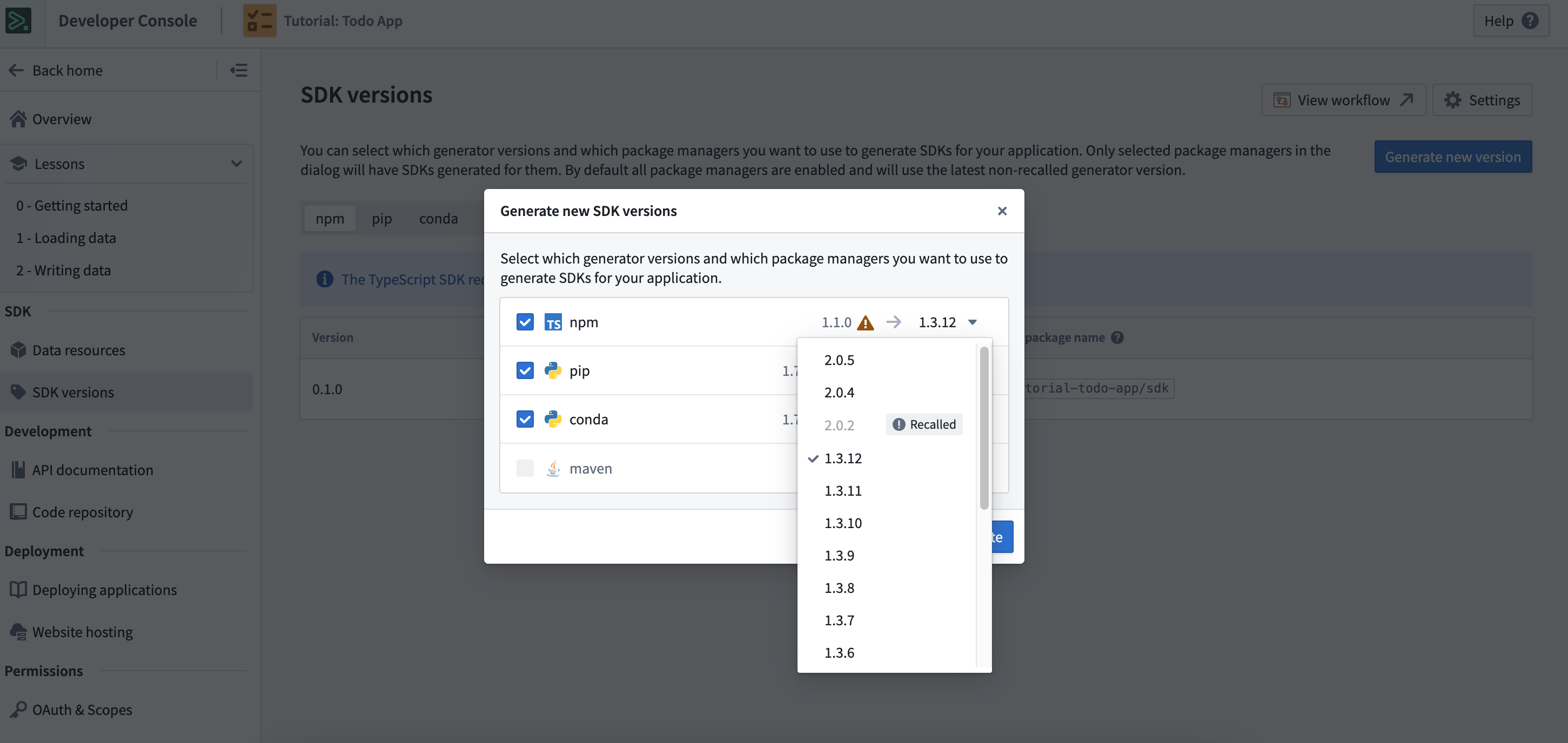
Task: Select version 1.3.12 from dropdown
Action: 843,458
